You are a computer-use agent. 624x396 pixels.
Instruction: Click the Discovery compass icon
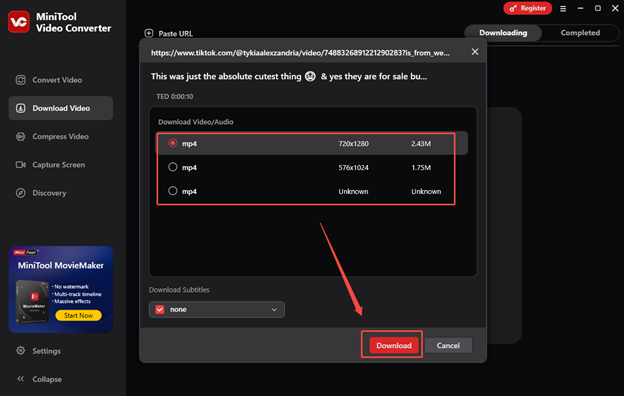click(21, 193)
